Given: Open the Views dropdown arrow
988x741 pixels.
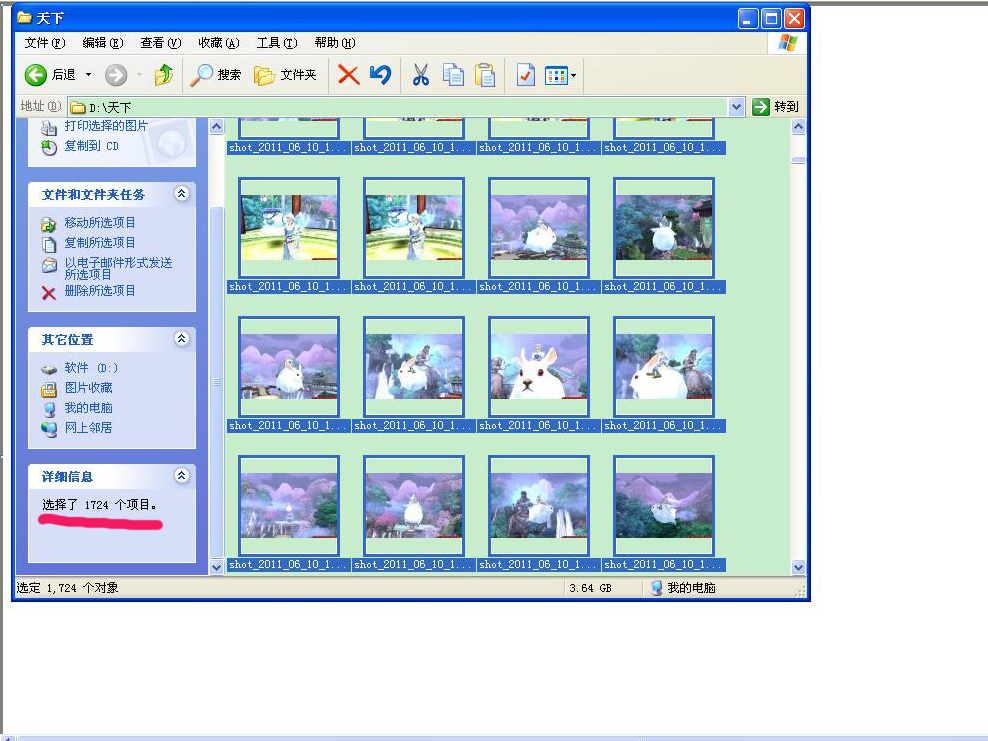Looking at the screenshot, I should pos(573,76).
